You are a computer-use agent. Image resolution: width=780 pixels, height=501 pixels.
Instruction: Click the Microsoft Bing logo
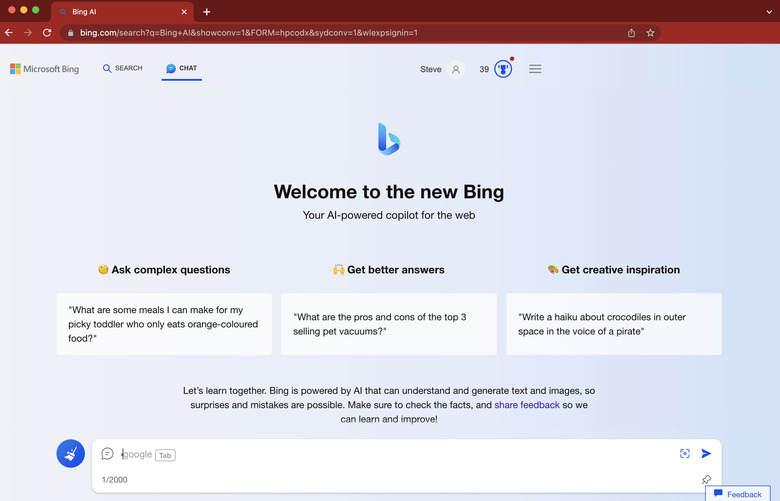click(44, 69)
